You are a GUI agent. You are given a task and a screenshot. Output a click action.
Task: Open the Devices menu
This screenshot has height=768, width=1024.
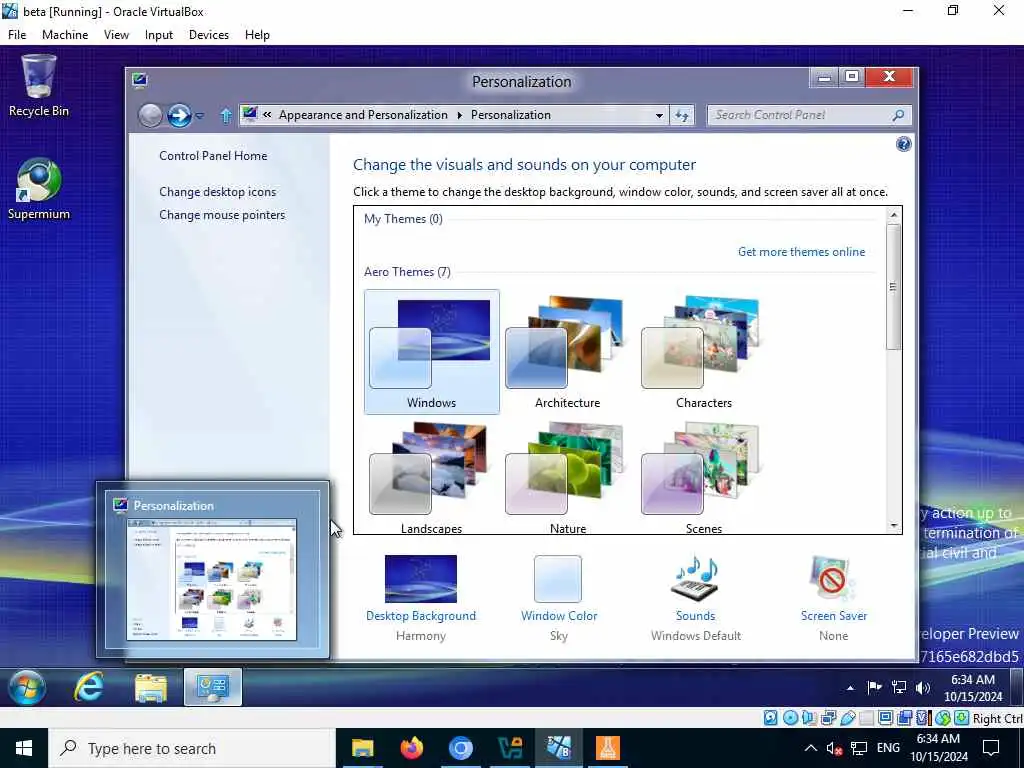(209, 35)
